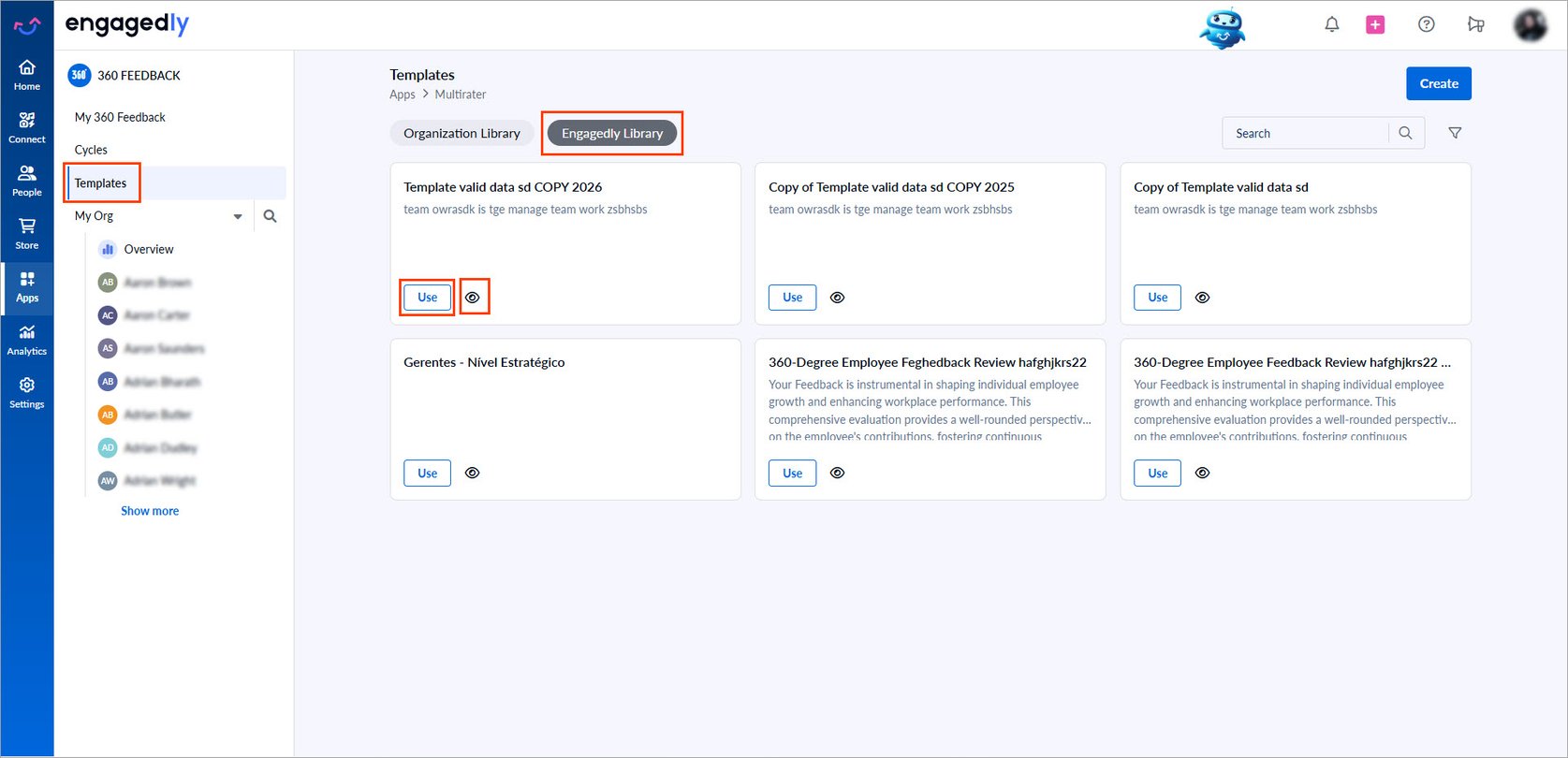Open the user profile avatar
The height and width of the screenshot is (758, 1568).
coord(1531,25)
